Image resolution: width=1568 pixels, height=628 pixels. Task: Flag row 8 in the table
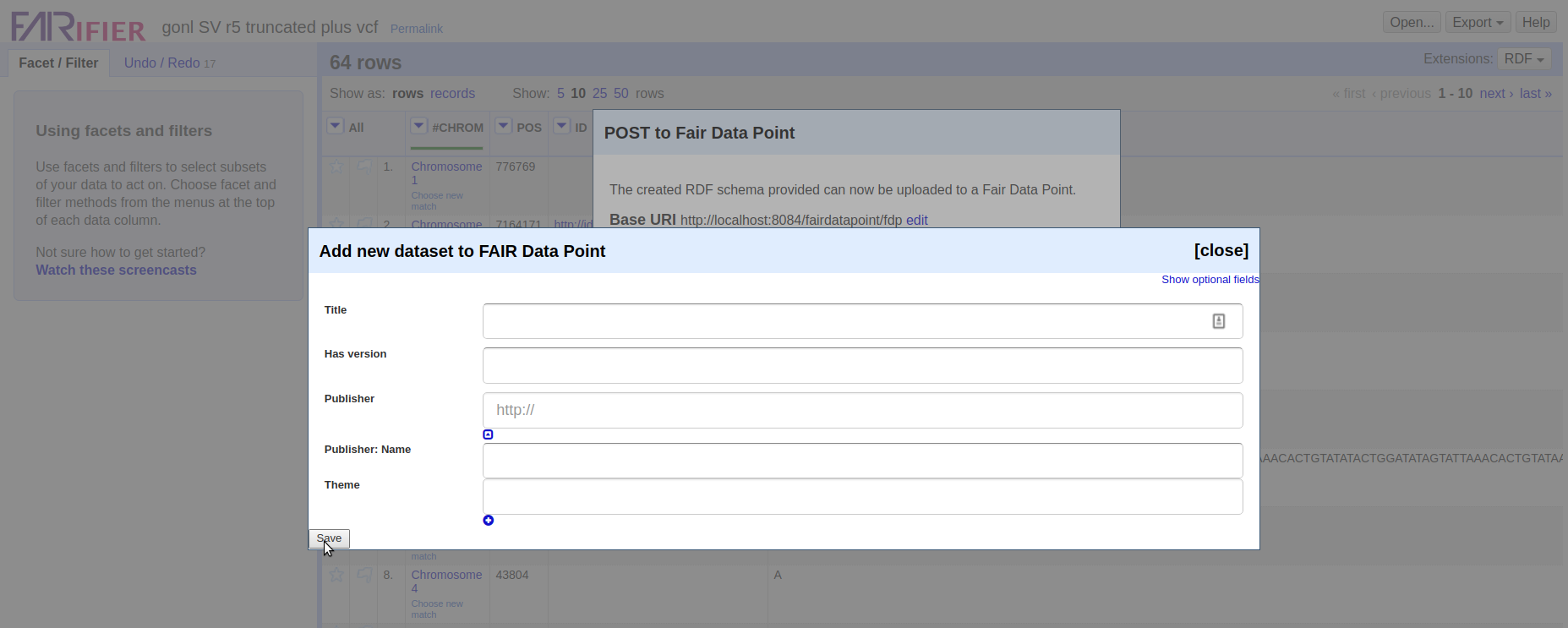coord(364,575)
